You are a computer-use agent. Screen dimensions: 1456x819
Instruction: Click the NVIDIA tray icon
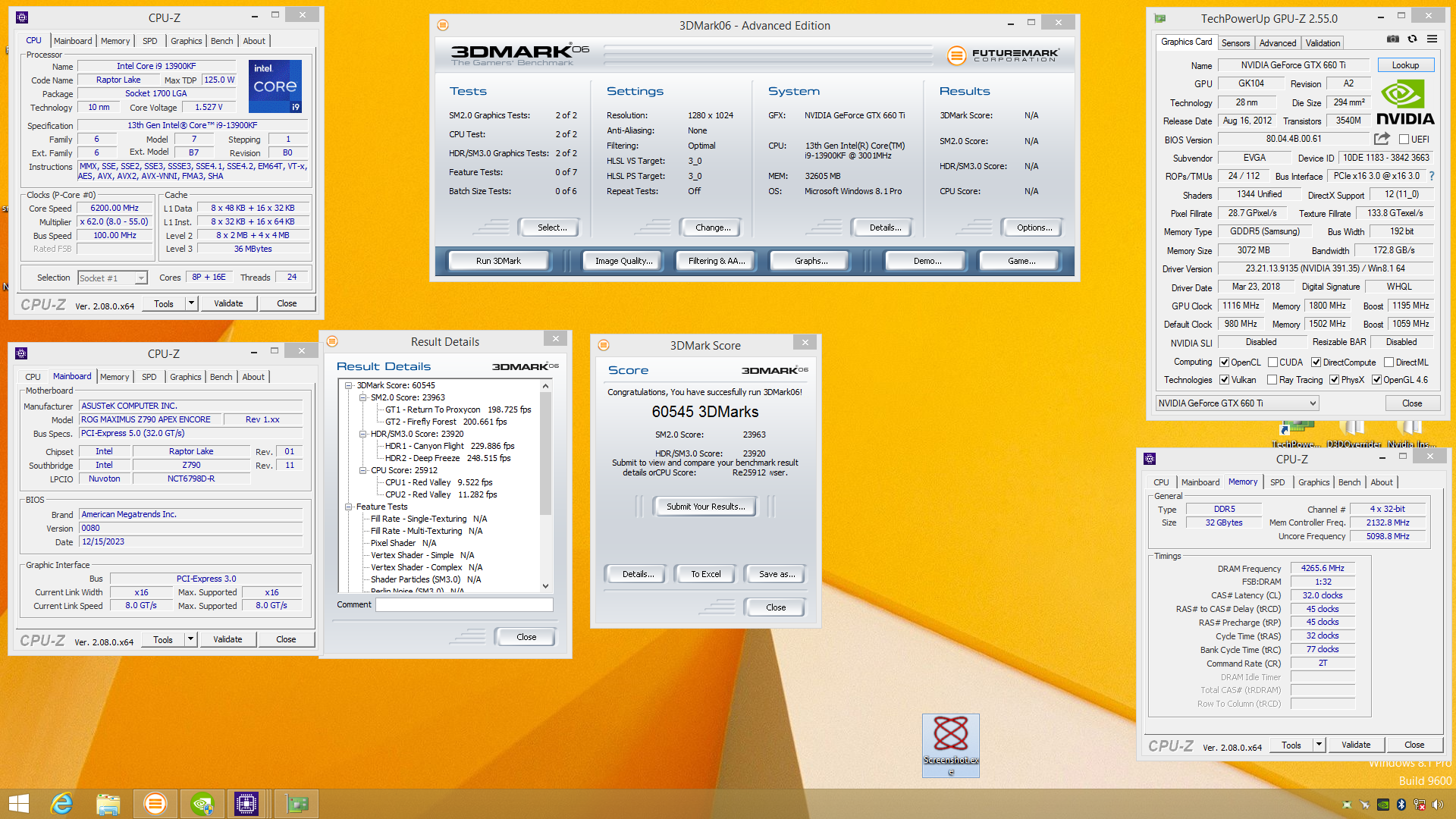coord(1383,805)
